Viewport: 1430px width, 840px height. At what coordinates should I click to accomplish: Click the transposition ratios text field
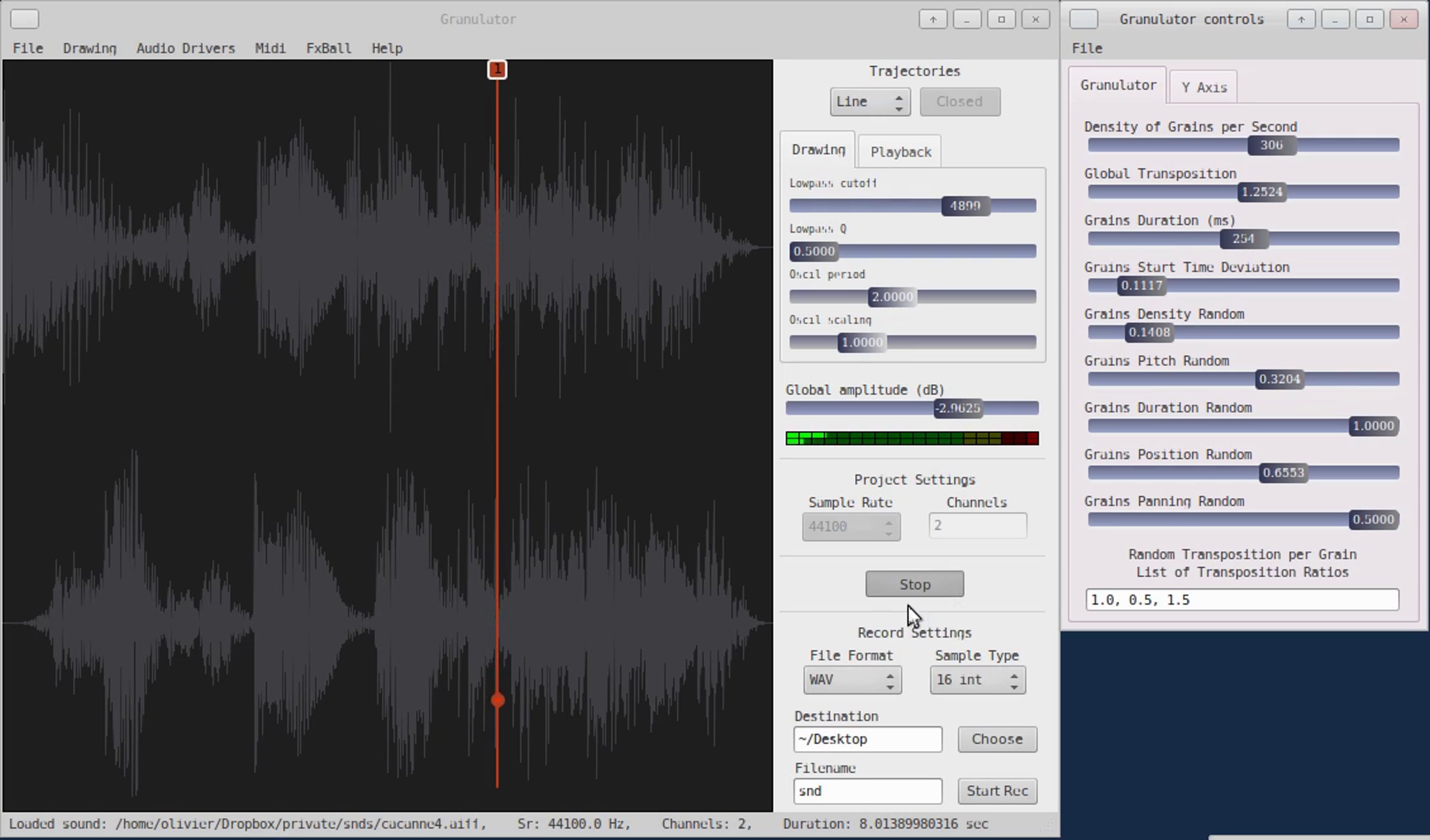1242,599
